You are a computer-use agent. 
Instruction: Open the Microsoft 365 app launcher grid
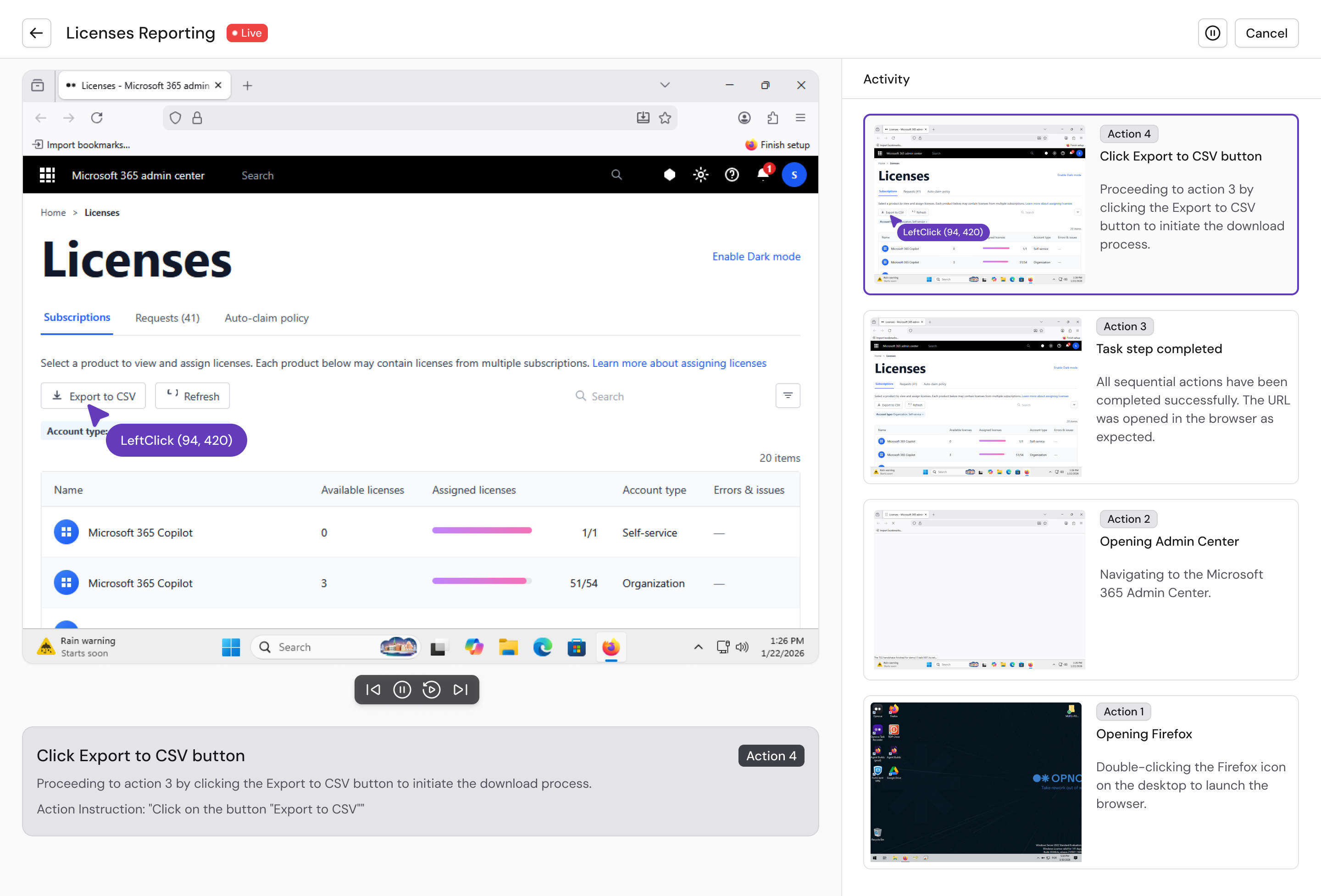(x=48, y=174)
